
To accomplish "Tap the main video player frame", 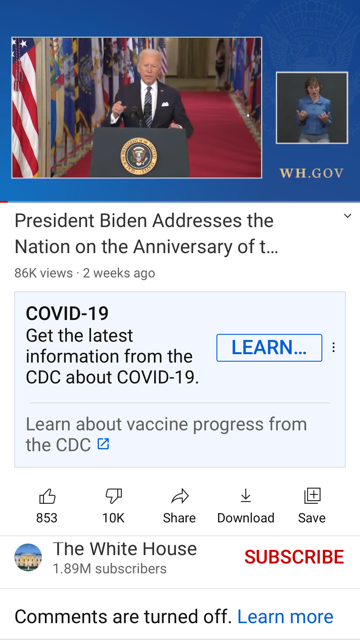I will pyautogui.click(x=137, y=108).
